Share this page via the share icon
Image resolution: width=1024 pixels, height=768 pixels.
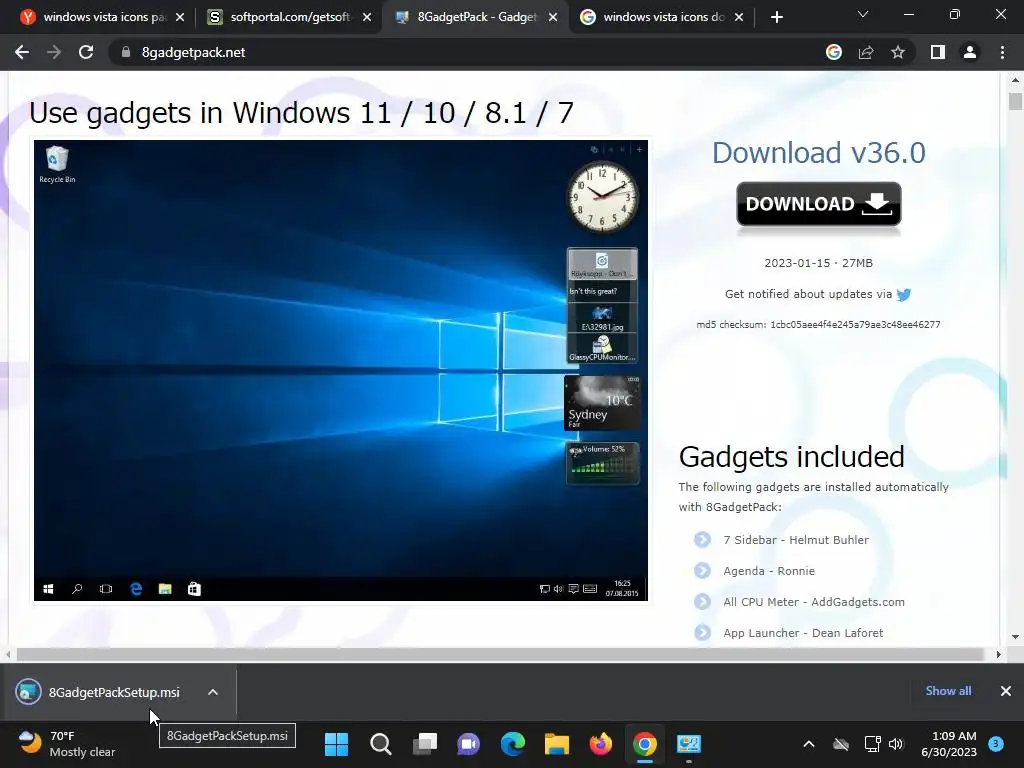click(866, 52)
